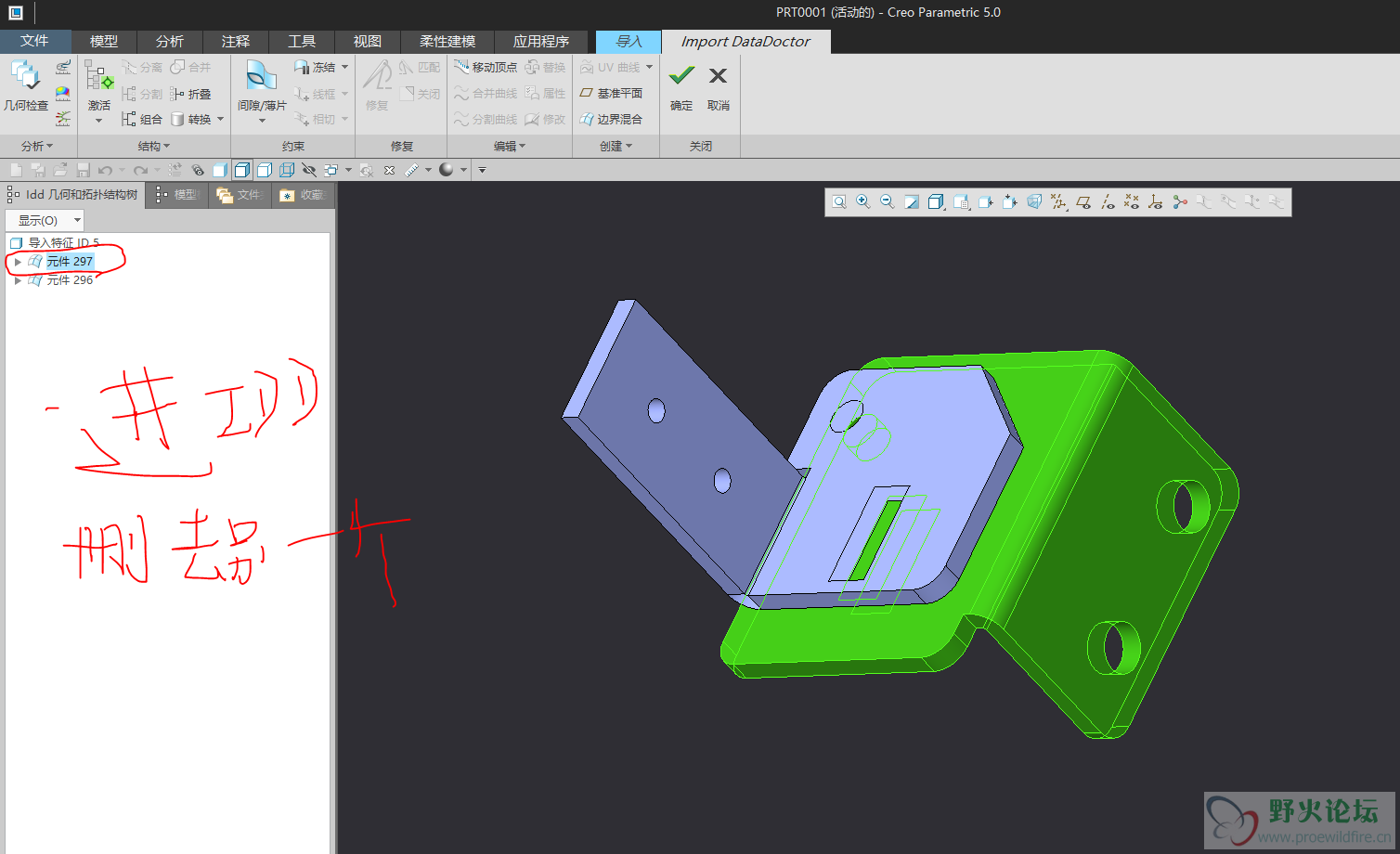
Task: Click the zoom out magnifier icon
Action: pos(888,201)
